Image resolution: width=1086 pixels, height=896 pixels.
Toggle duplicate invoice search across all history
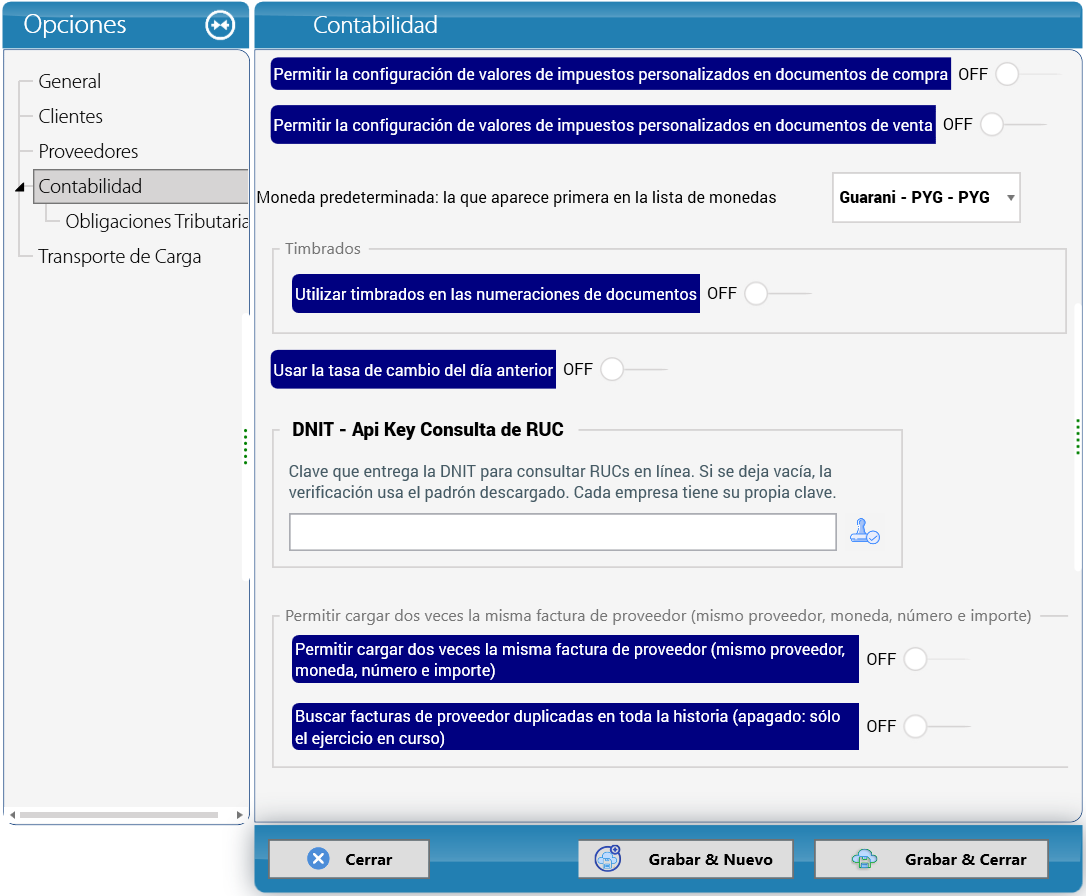pyautogui.click(x=936, y=726)
